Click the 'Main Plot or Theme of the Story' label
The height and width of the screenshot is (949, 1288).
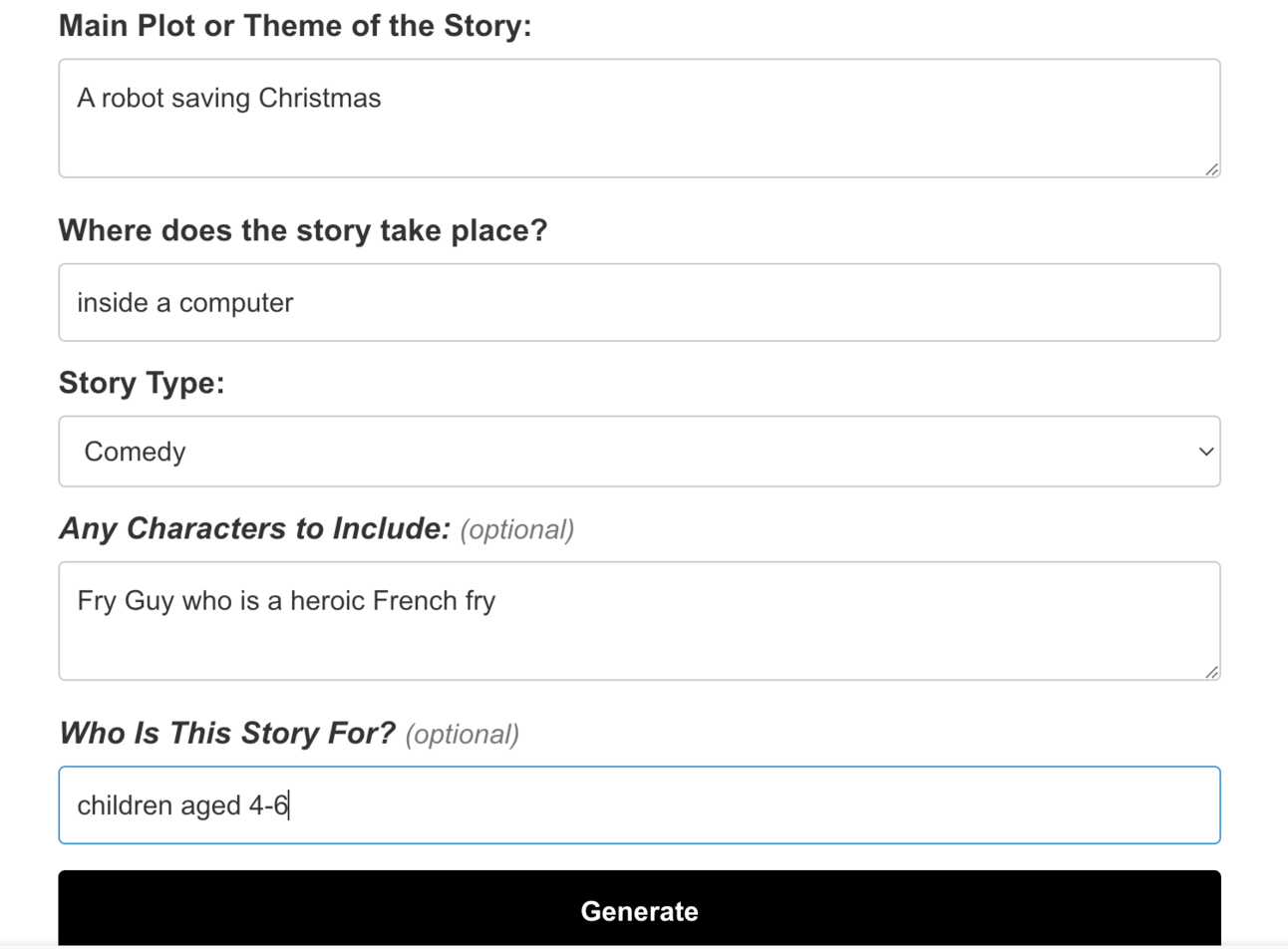[294, 26]
